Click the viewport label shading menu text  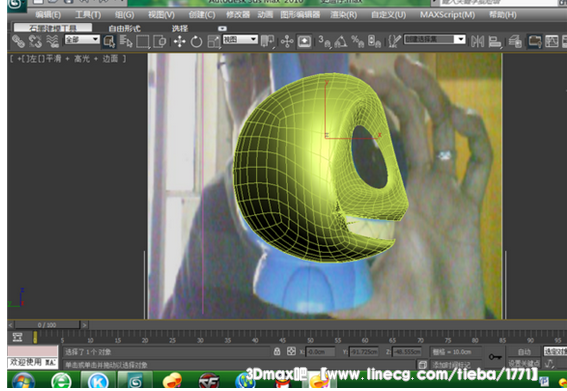tap(82, 59)
